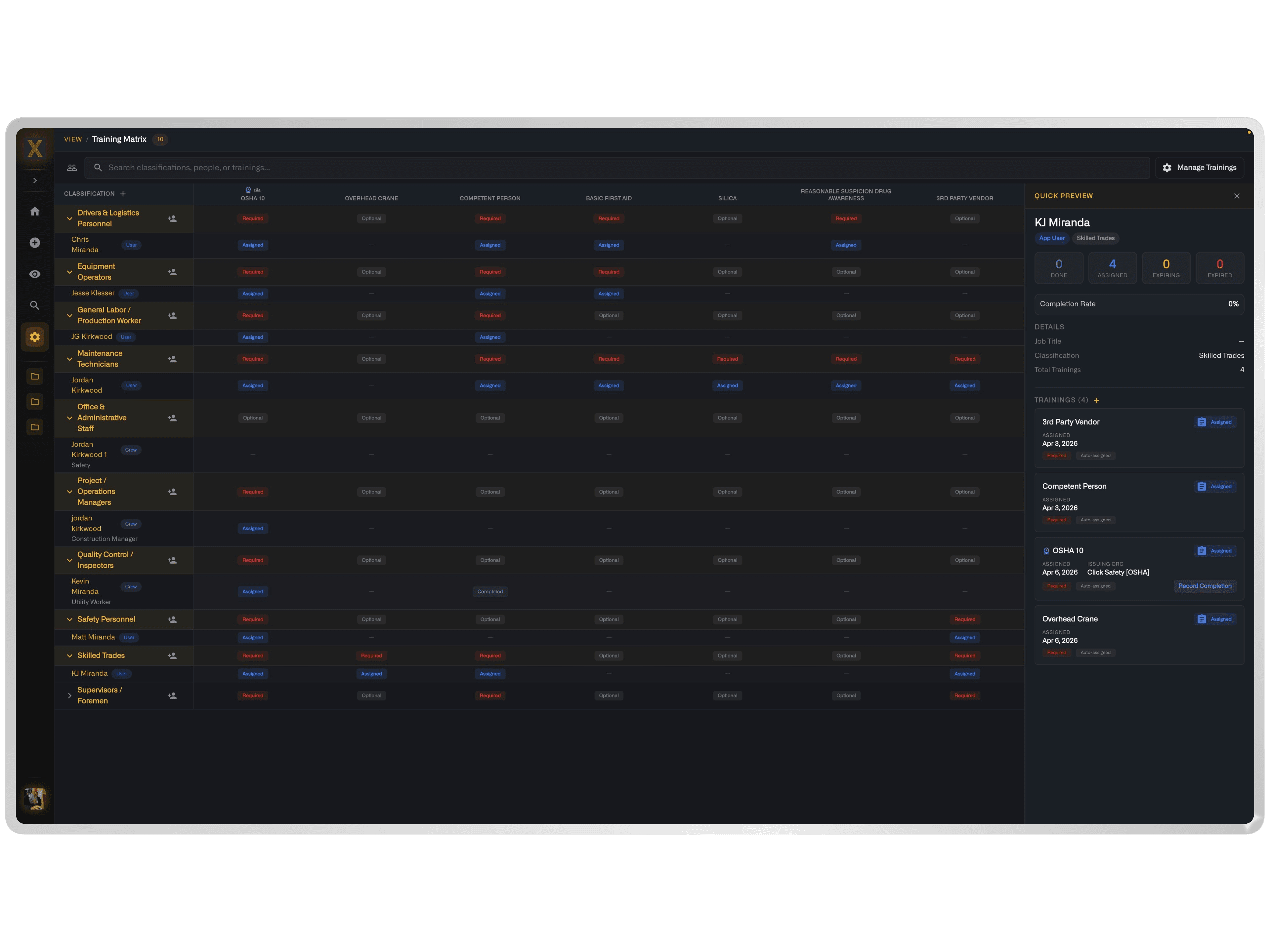
Task: Click the user avatar at sidebar bottom
Action: click(x=35, y=798)
